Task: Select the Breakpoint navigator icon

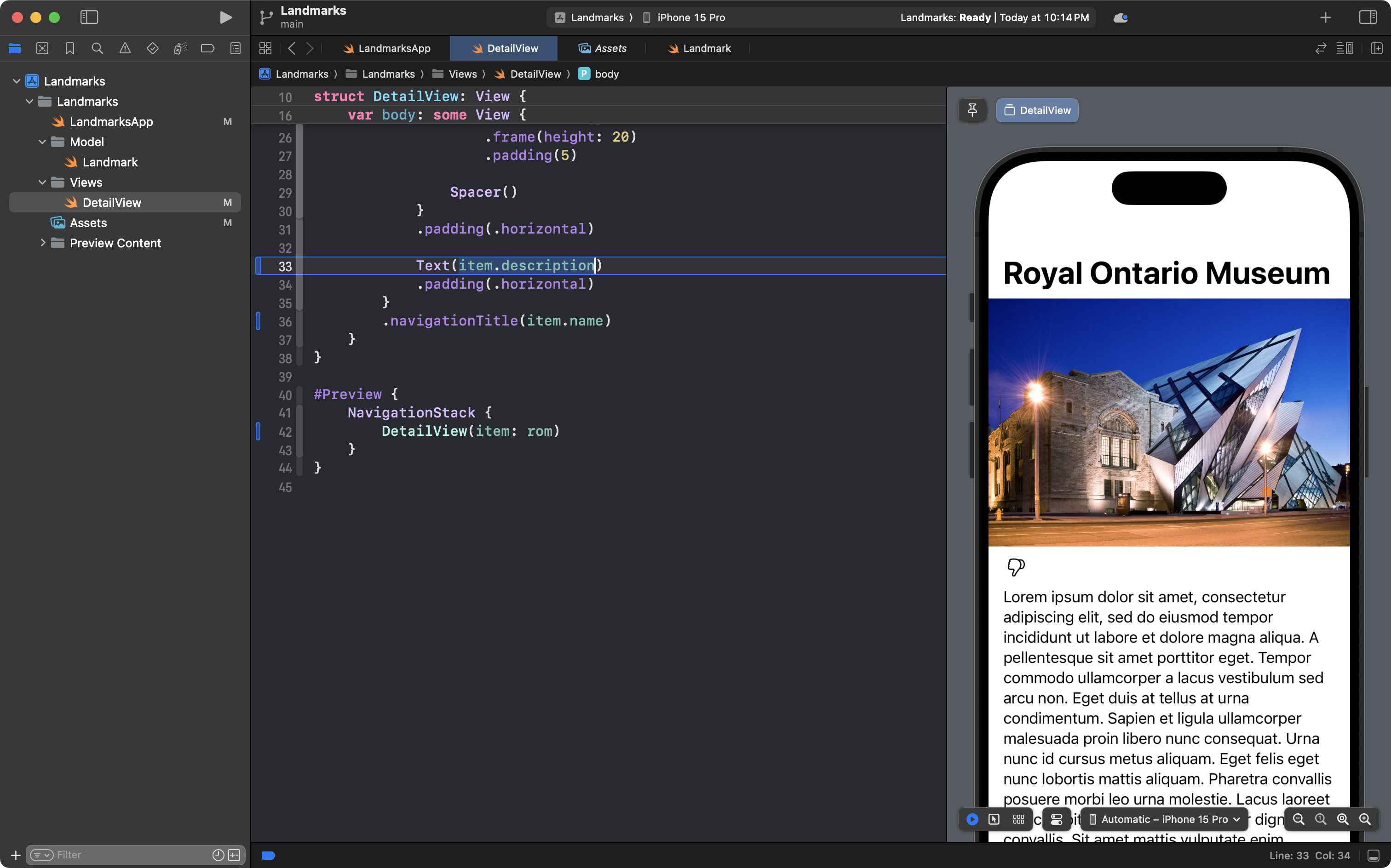Action: 207,48
